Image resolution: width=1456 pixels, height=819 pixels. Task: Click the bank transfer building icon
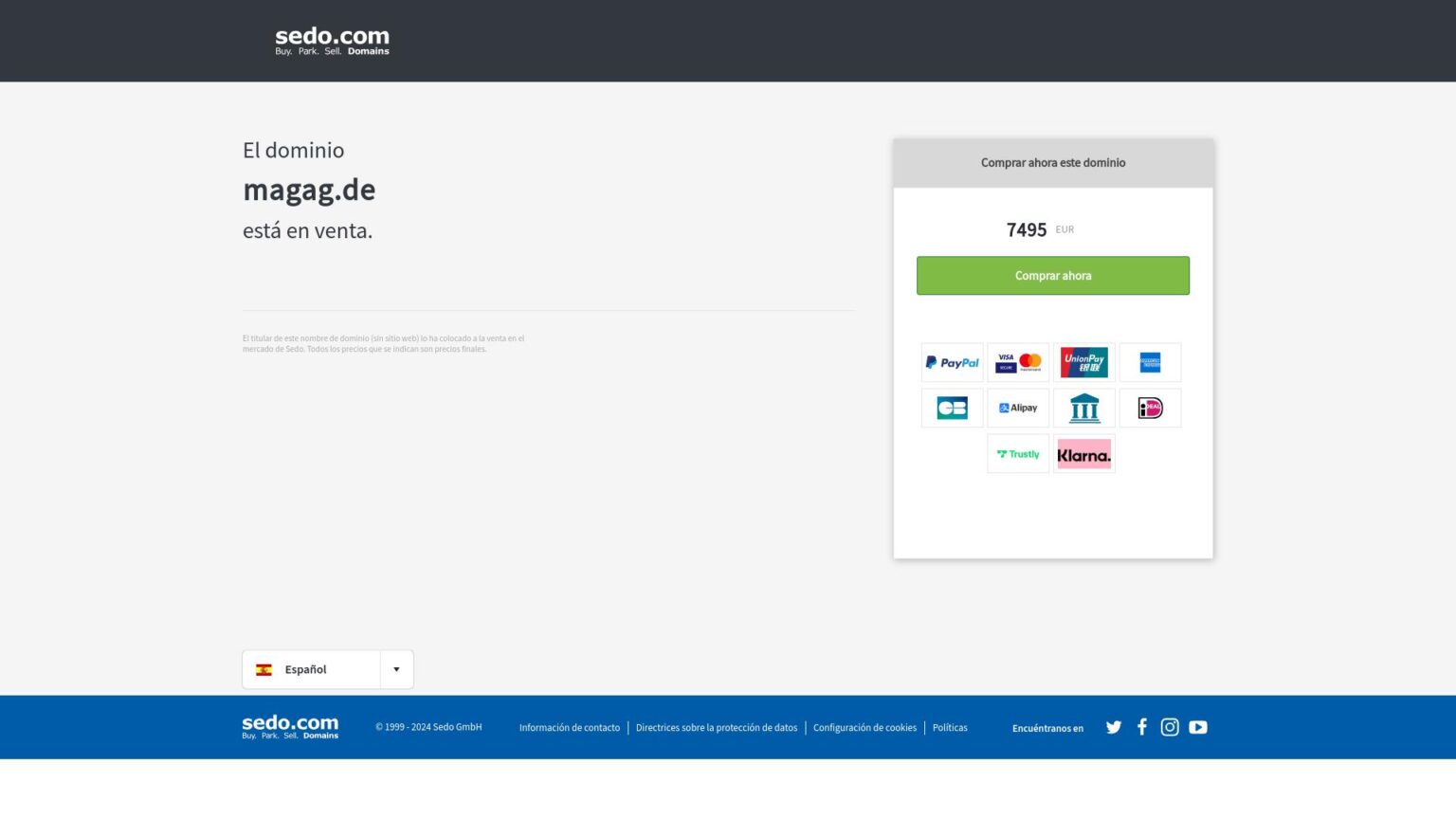tap(1083, 408)
